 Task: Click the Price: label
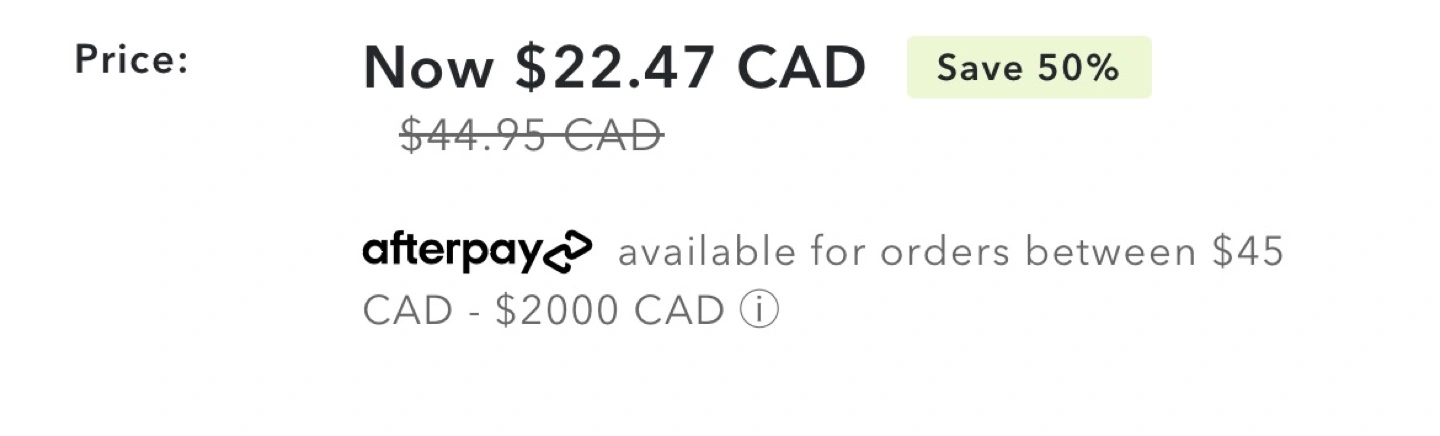(x=131, y=61)
